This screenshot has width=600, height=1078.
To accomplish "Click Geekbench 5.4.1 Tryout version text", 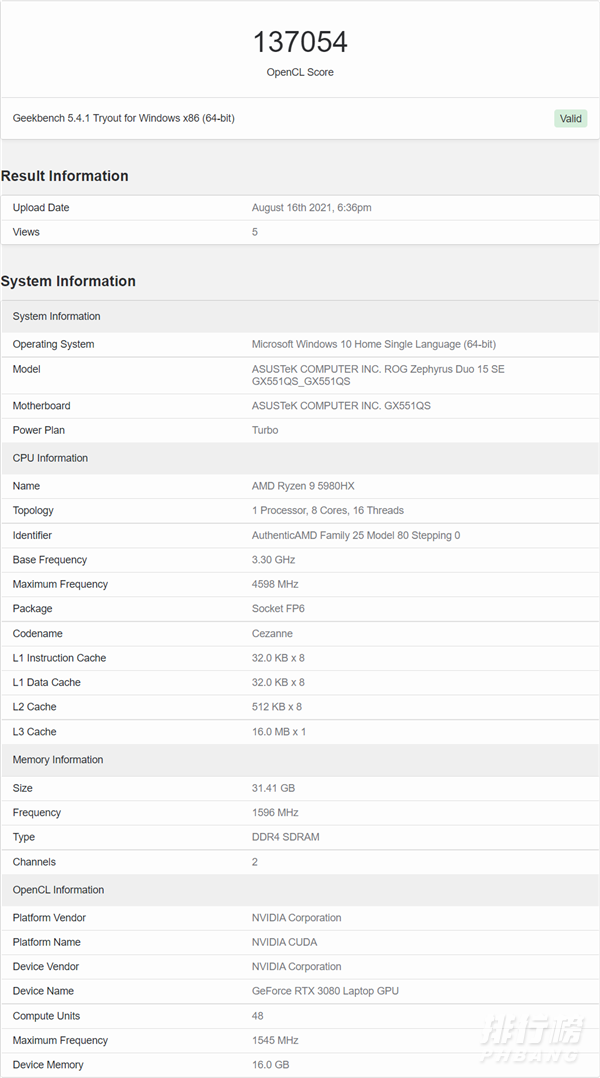I will click(124, 118).
